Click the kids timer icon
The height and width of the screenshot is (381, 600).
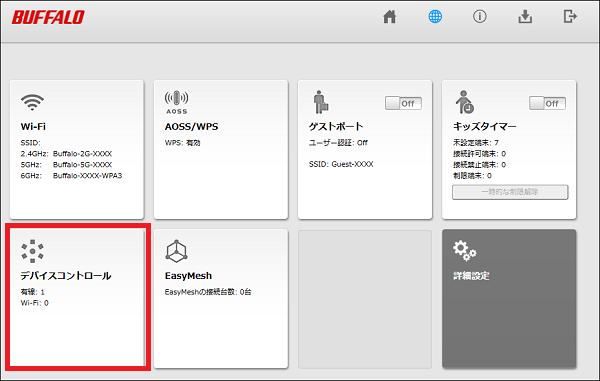click(465, 102)
